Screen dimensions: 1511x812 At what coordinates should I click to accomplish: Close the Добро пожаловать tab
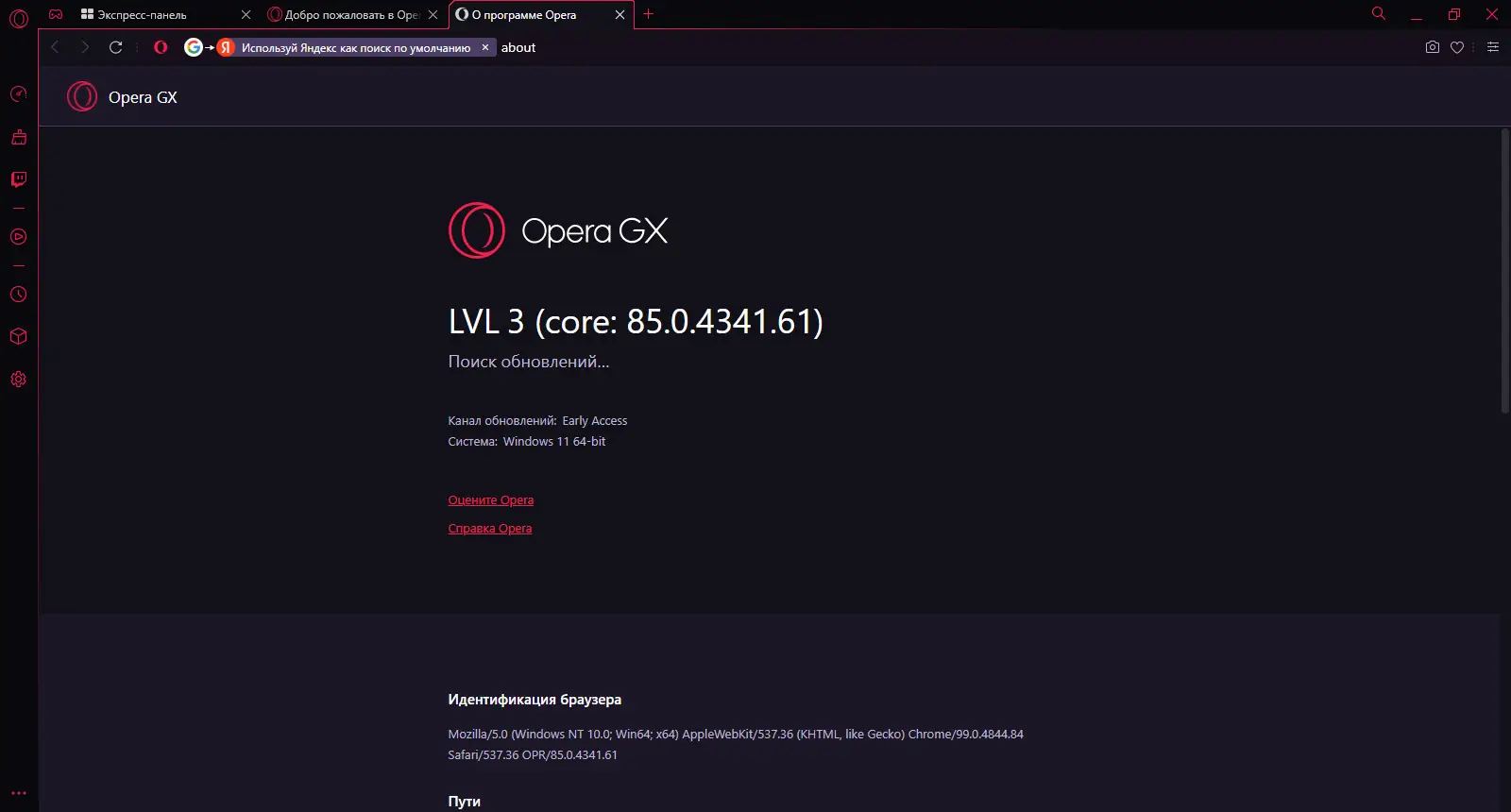pos(433,14)
